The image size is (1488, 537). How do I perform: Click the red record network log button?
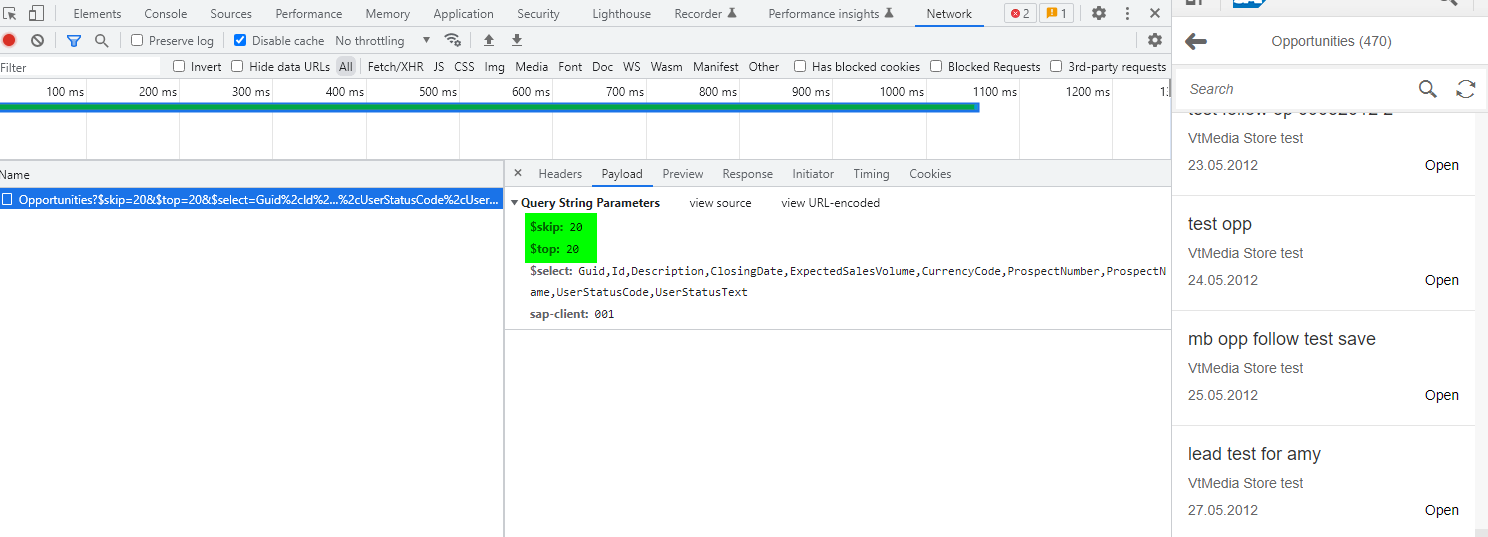click(x=9, y=41)
